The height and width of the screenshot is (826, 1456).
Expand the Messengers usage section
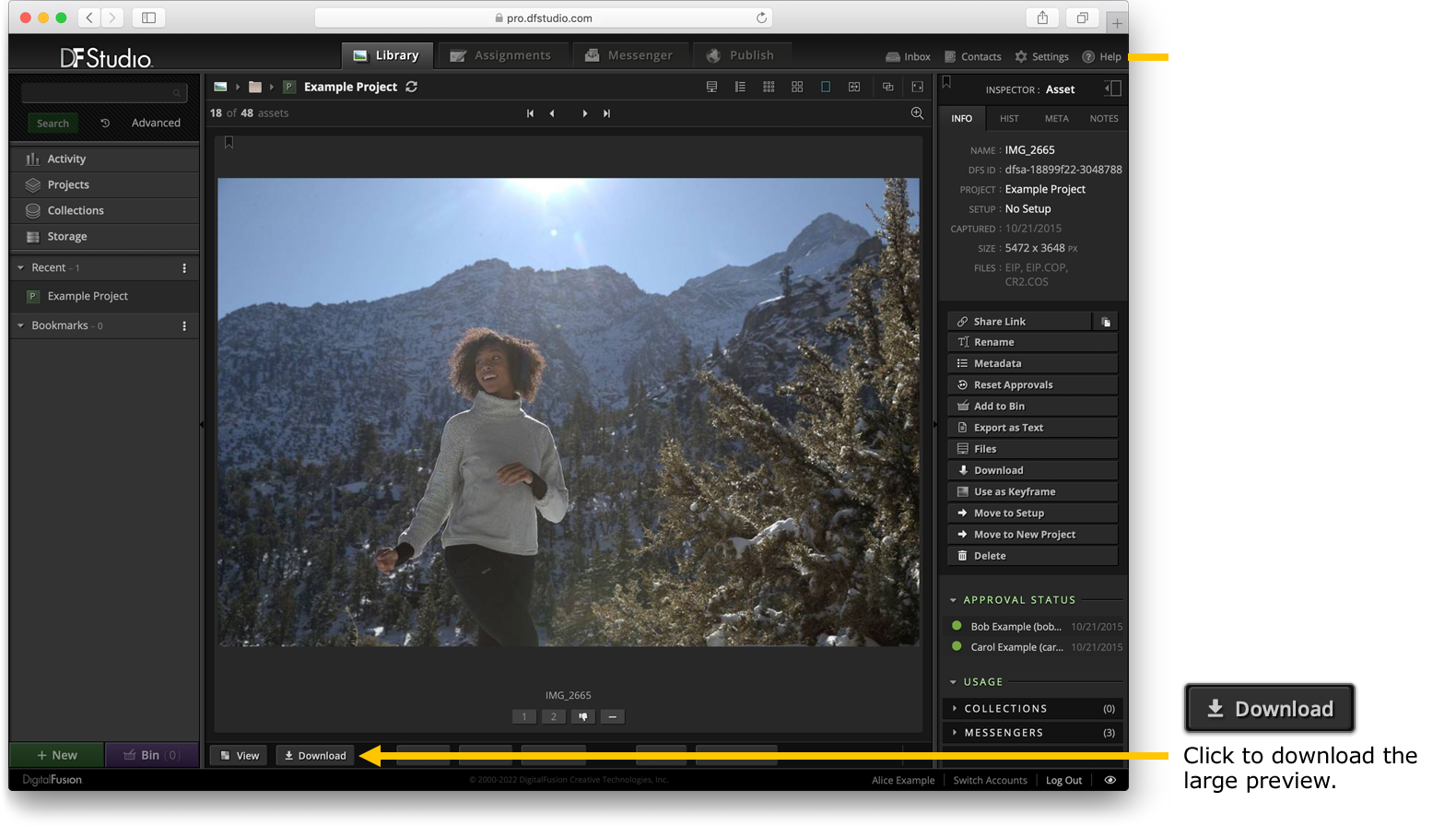pyautogui.click(x=1003, y=733)
